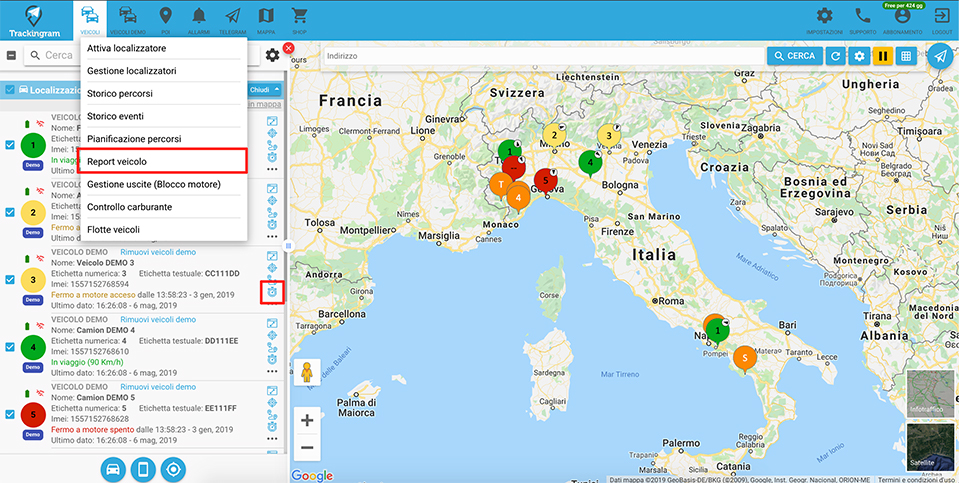Click report clock icon for Camion DEMO 5
Image resolution: width=959 pixels, height=483 pixels.
click(272, 427)
